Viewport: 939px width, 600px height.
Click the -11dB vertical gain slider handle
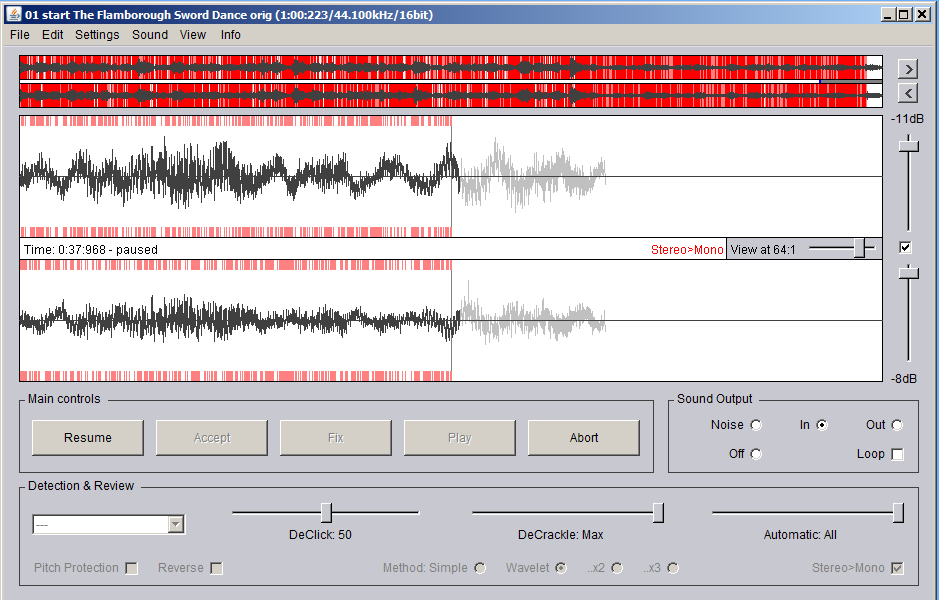[x=908, y=145]
